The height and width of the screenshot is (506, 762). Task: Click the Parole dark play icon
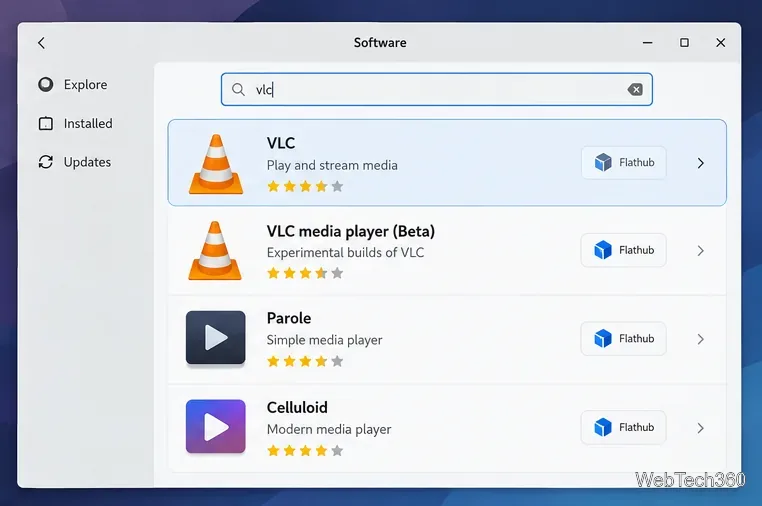pos(215,337)
